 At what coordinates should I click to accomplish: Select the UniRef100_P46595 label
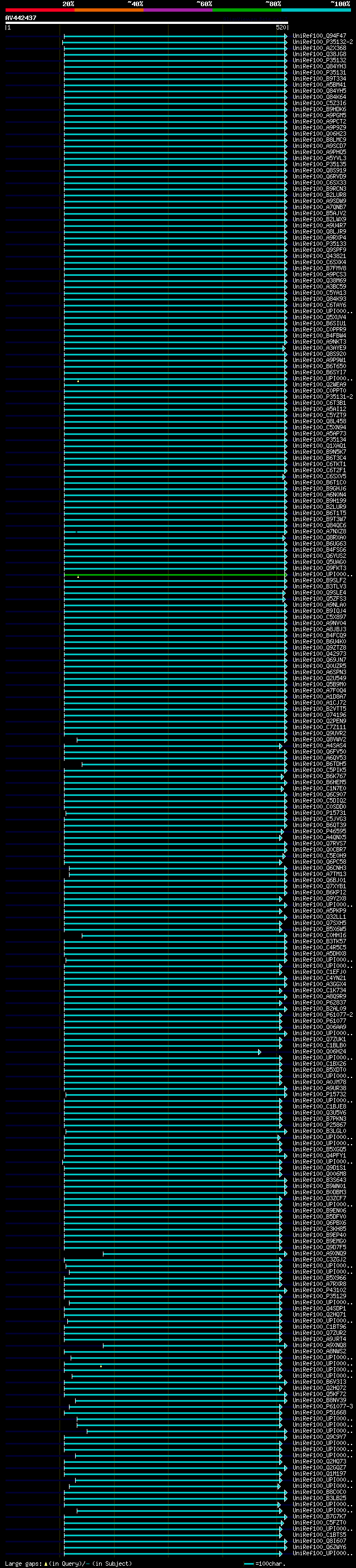319,831
